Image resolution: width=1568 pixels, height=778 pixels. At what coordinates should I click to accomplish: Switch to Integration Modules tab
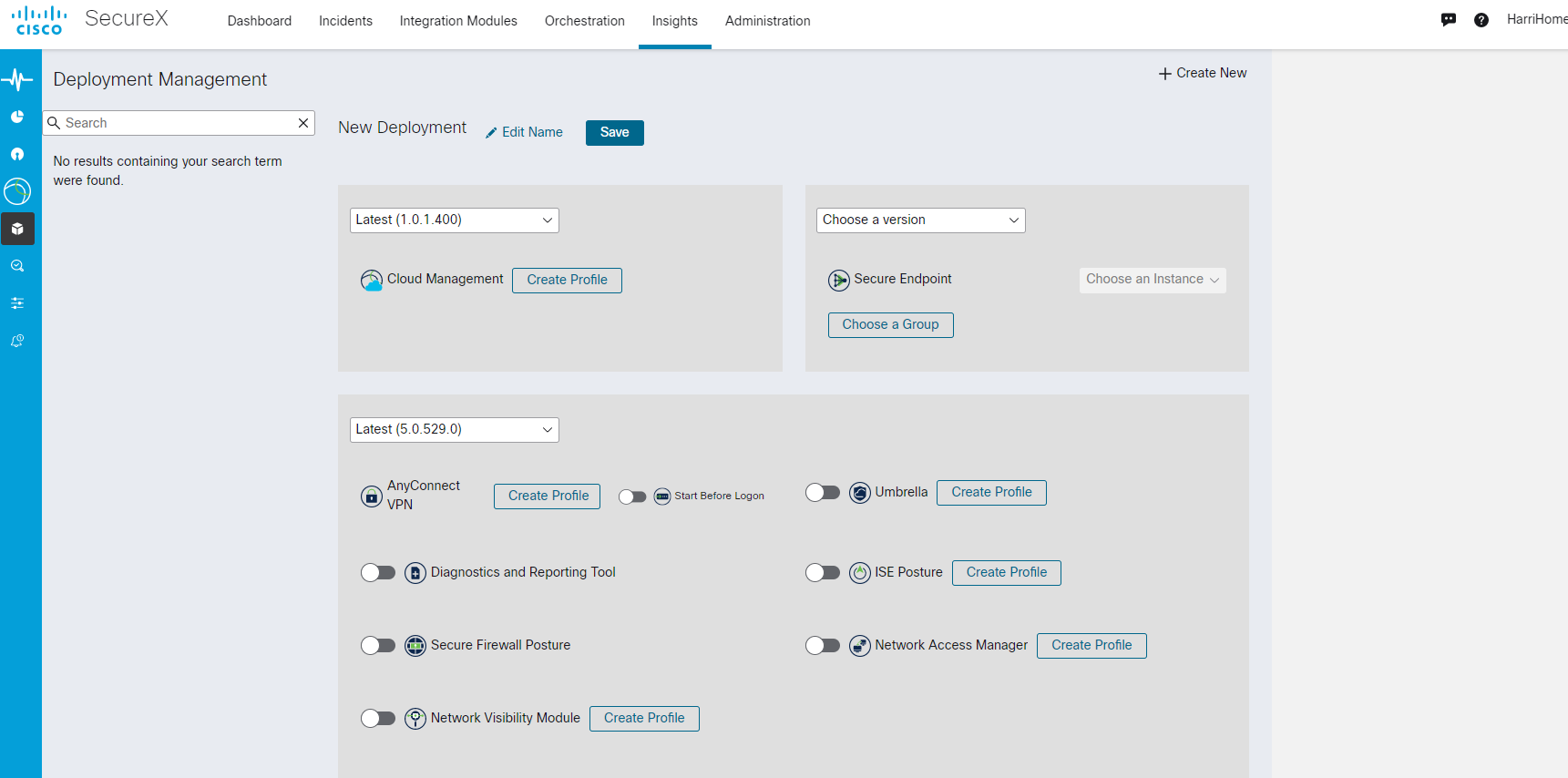(458, 21)
